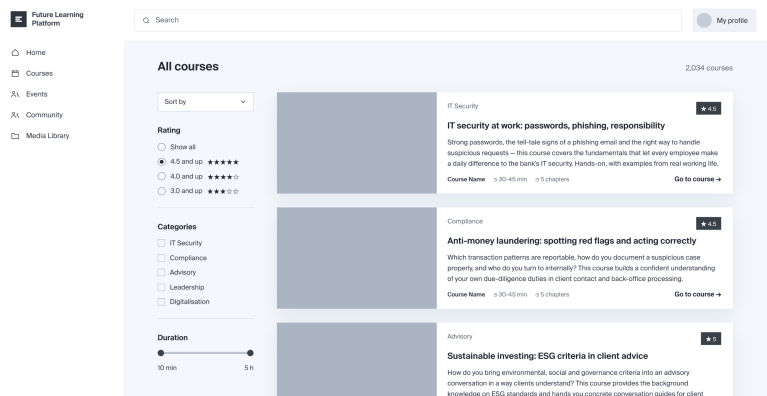
Task: Click the middle of the Duration slider track
Action: 205,353
